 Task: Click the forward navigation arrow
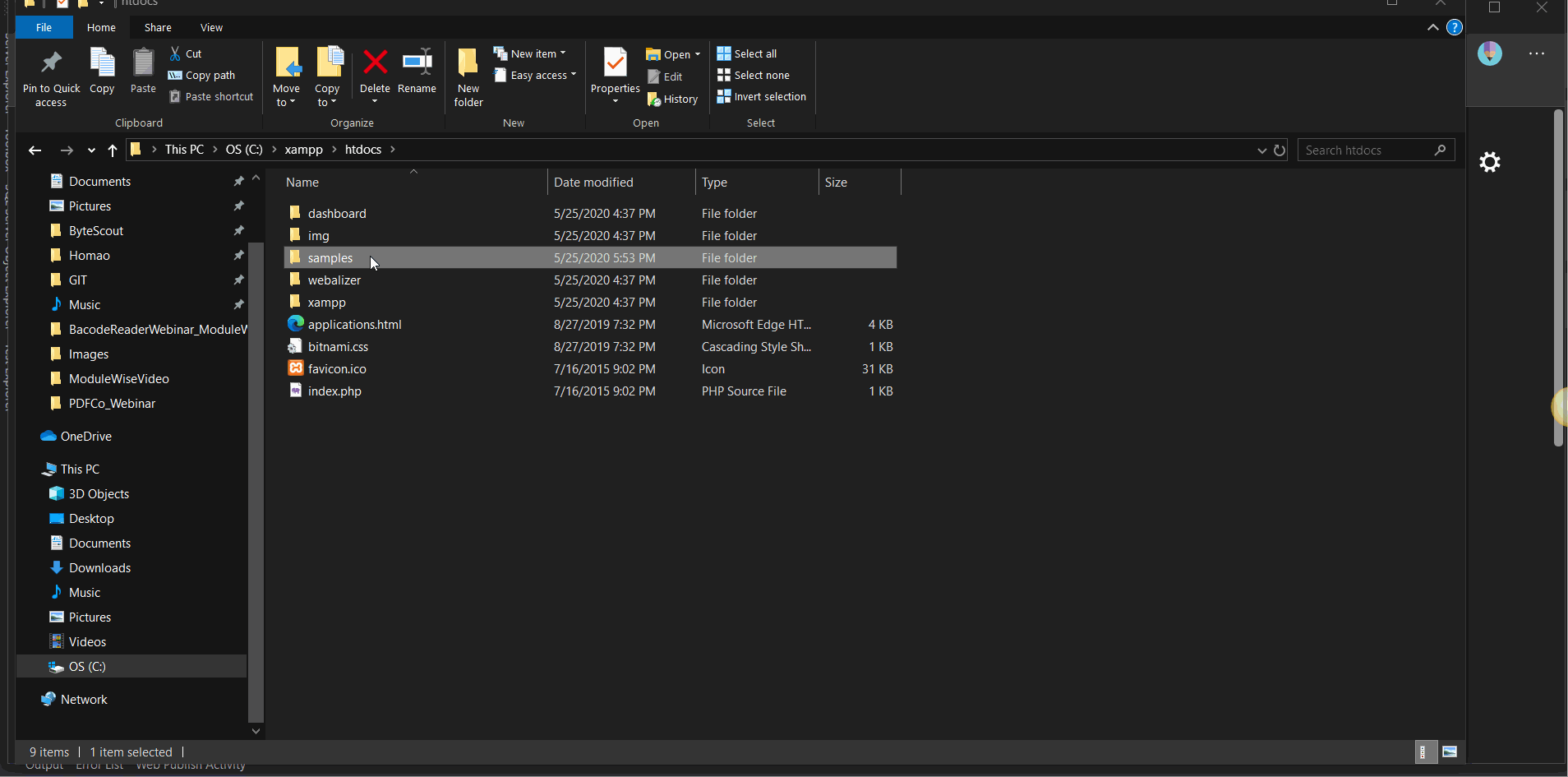(67, 150)
